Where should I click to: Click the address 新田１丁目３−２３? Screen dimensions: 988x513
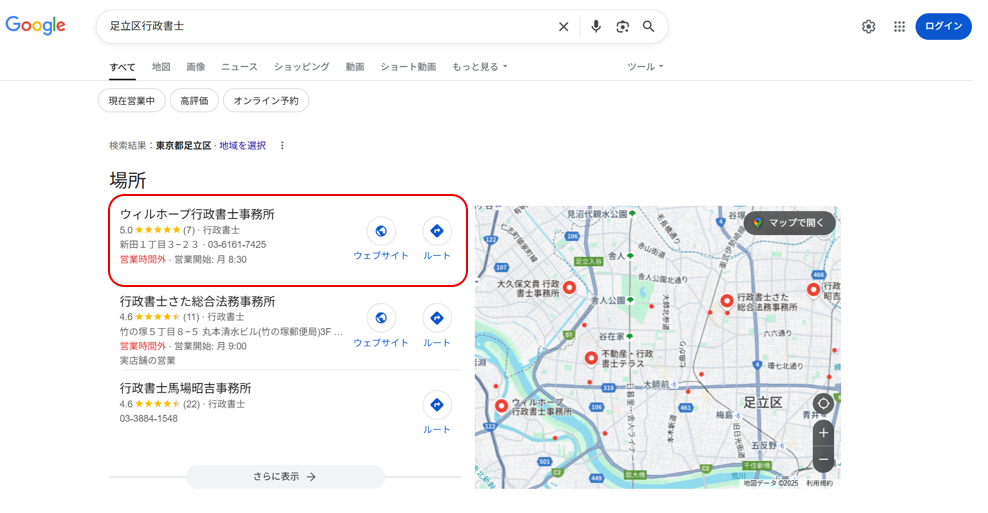pos(159,245)
